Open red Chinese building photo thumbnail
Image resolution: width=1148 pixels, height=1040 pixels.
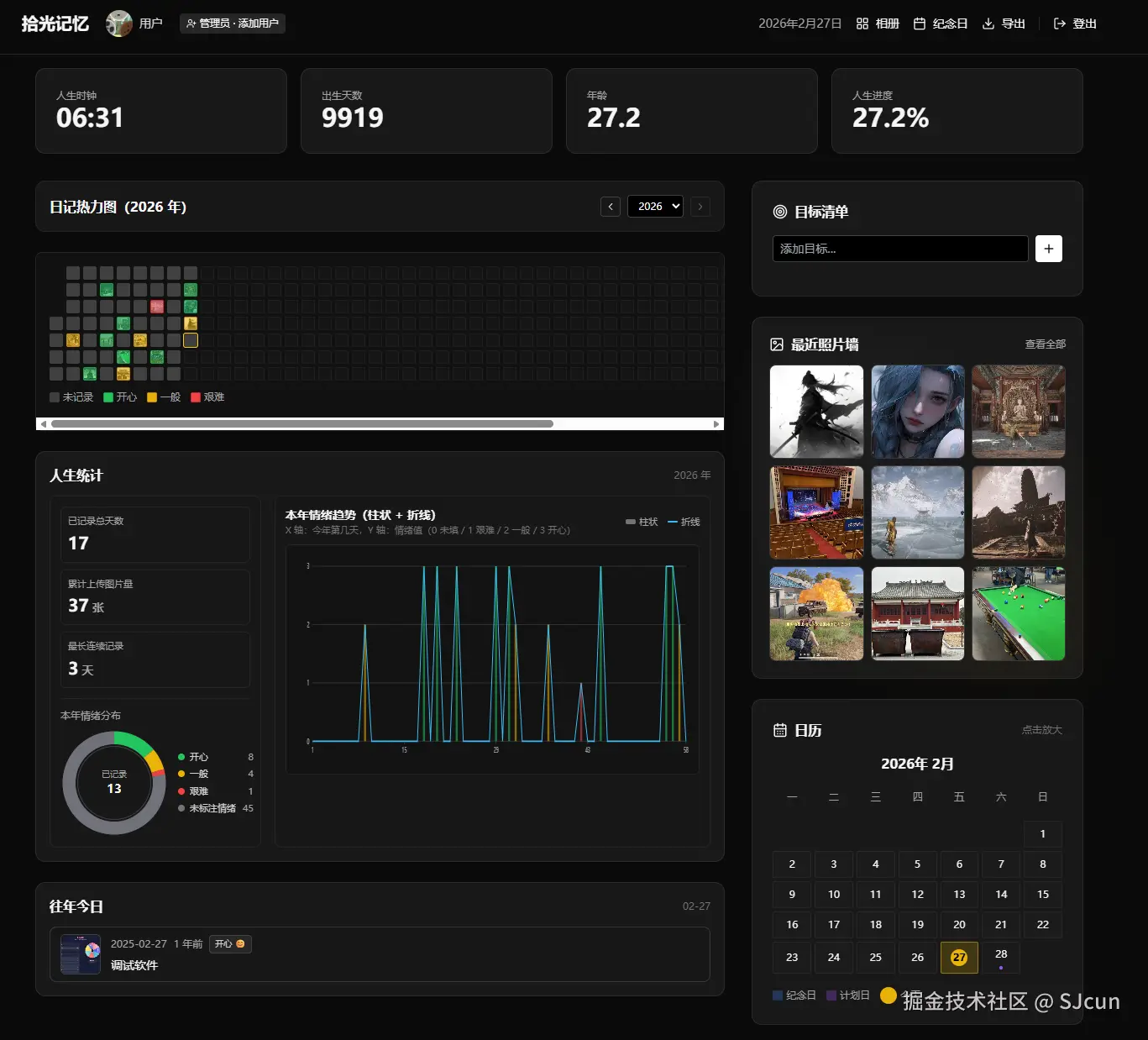918,614
